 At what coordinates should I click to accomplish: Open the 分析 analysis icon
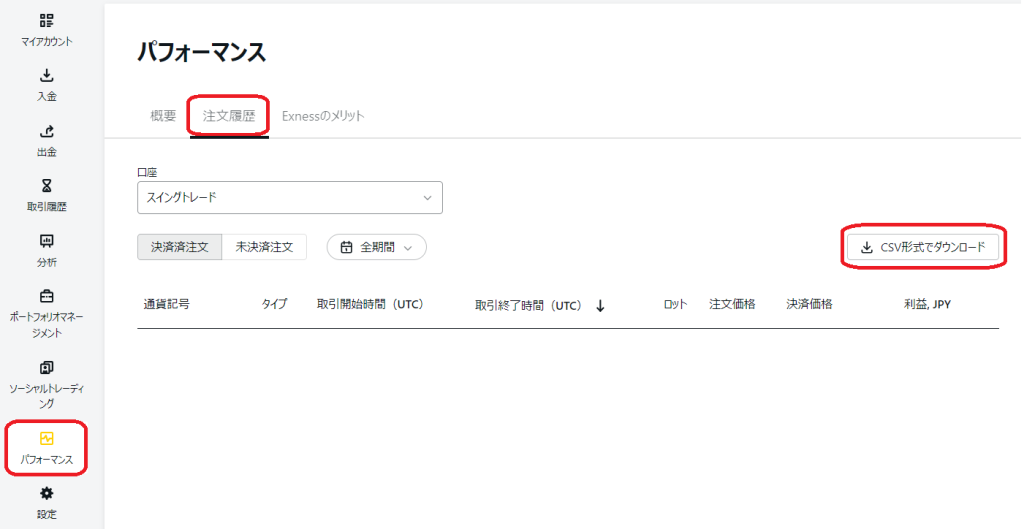(x=47, y=241)
